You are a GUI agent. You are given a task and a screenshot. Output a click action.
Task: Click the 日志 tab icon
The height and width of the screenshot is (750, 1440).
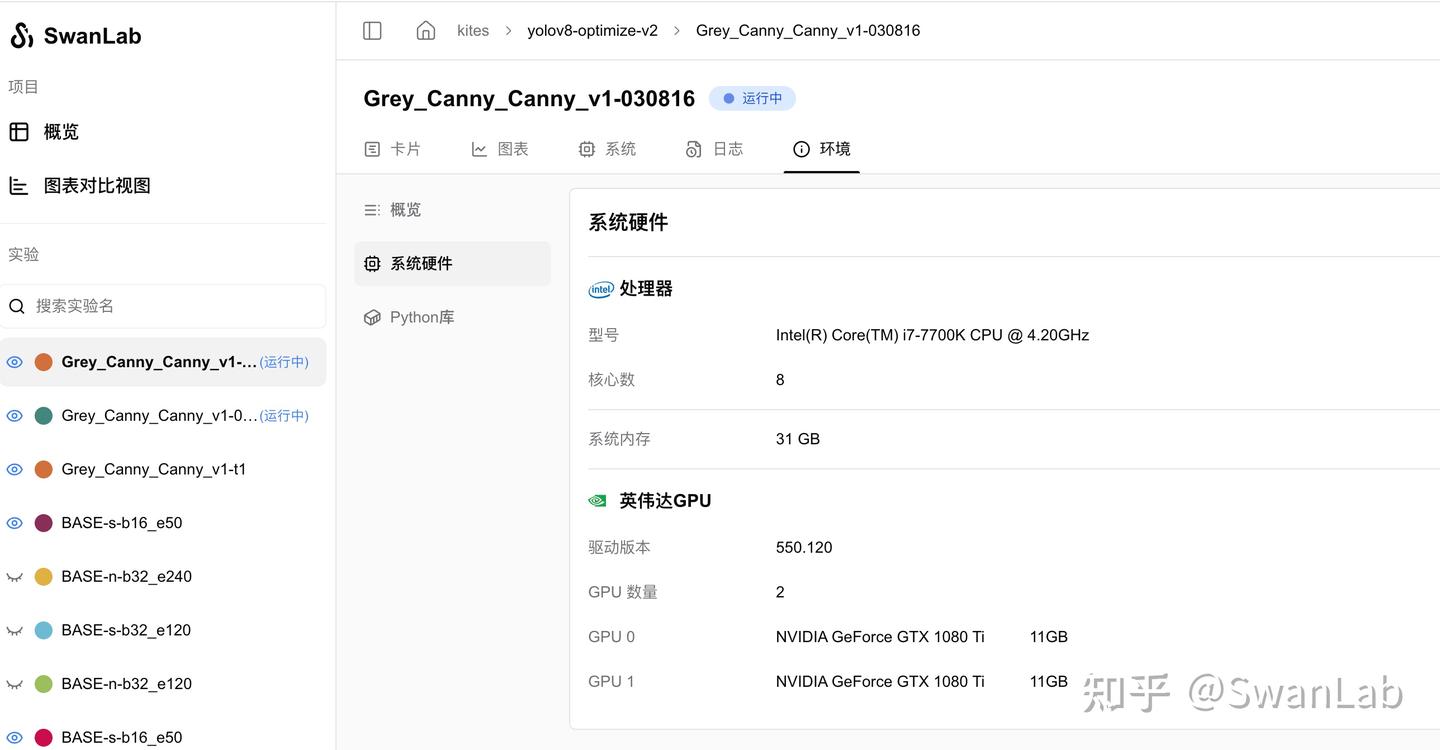[694, 149]
